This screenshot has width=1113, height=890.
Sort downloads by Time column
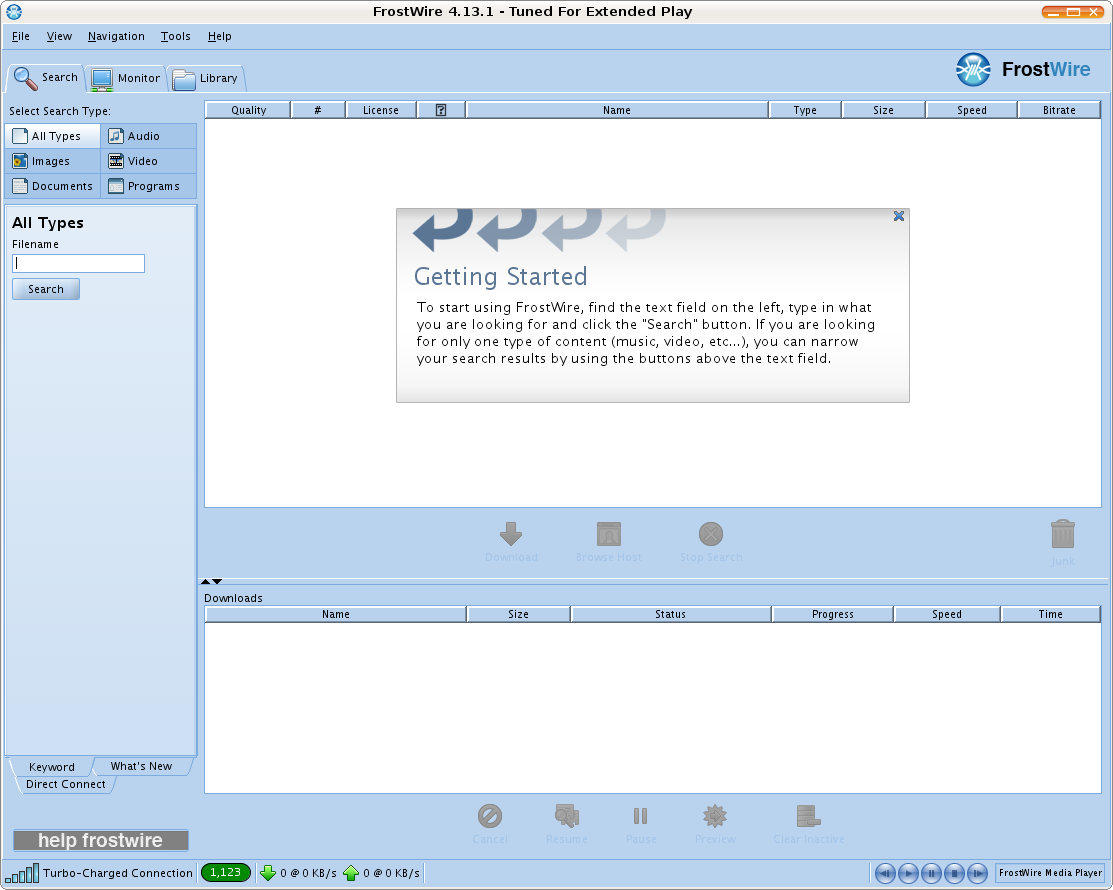(1051, 614)
